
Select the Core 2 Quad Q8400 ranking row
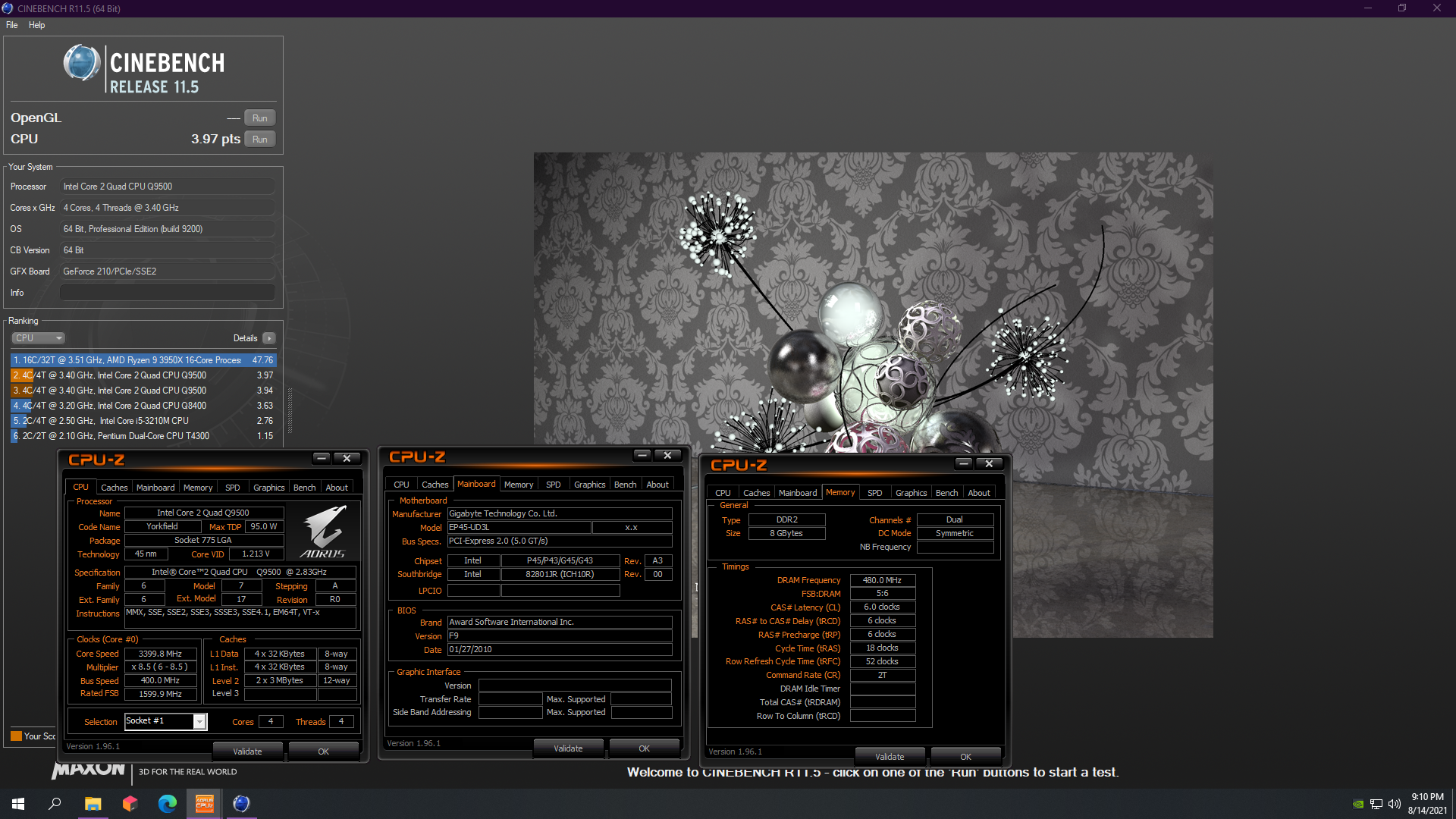143,406
